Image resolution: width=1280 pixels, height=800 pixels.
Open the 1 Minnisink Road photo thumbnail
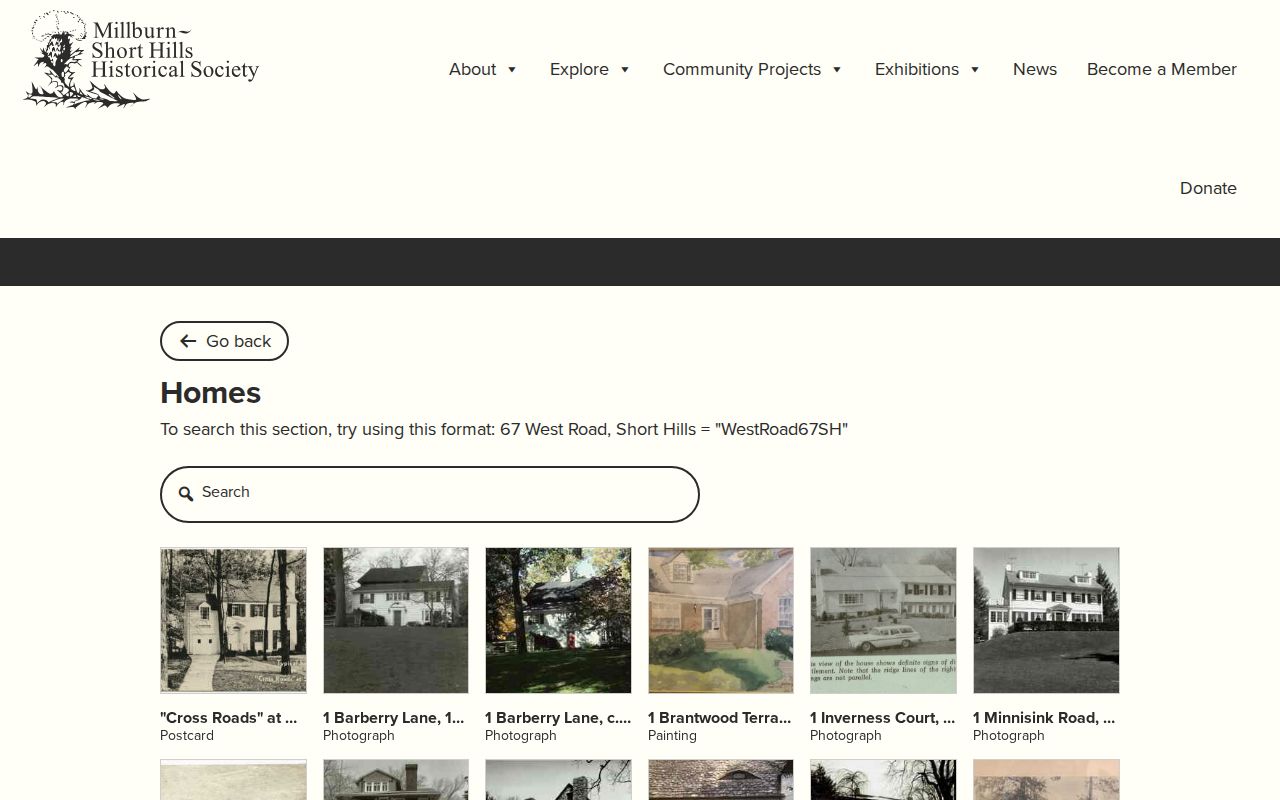1046,620
